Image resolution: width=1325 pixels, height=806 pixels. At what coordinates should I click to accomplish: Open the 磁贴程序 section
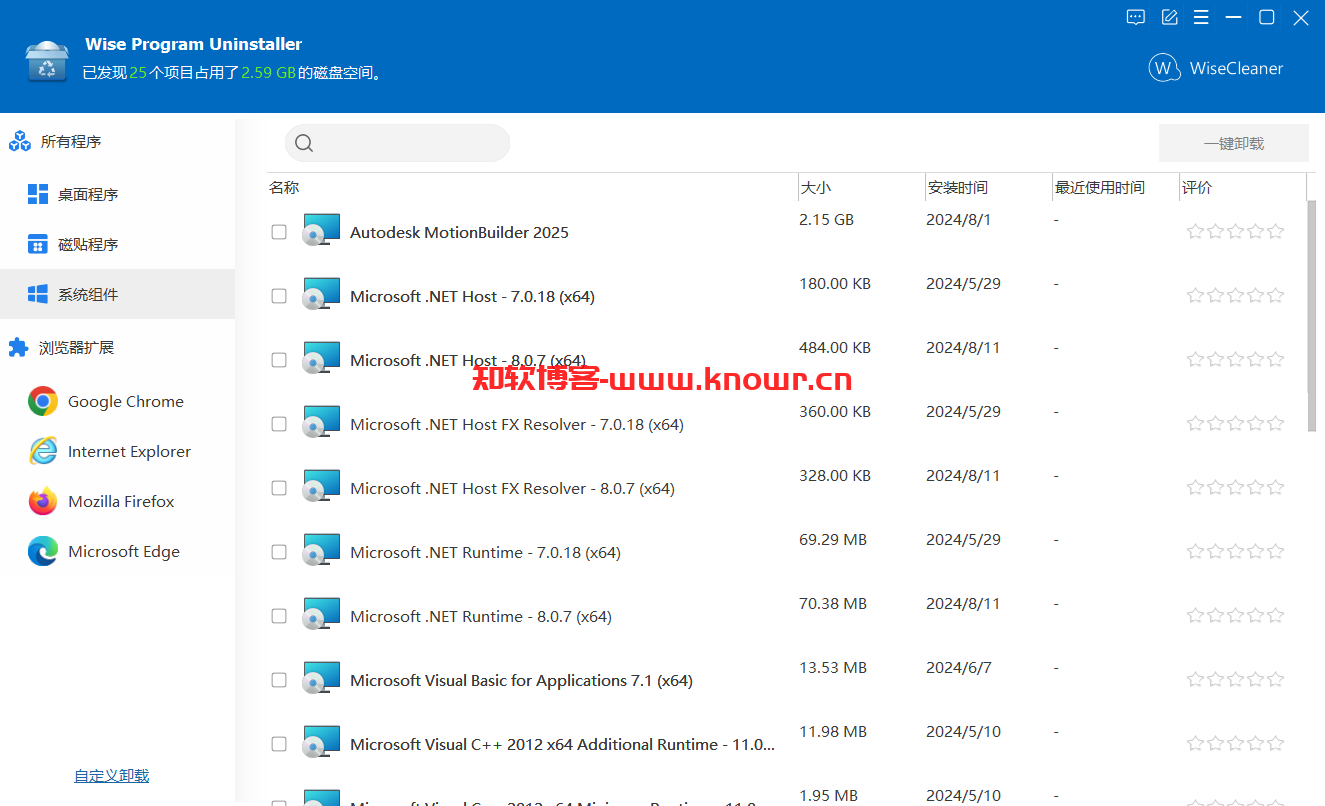pyautogui.click(x=117, y=244)
